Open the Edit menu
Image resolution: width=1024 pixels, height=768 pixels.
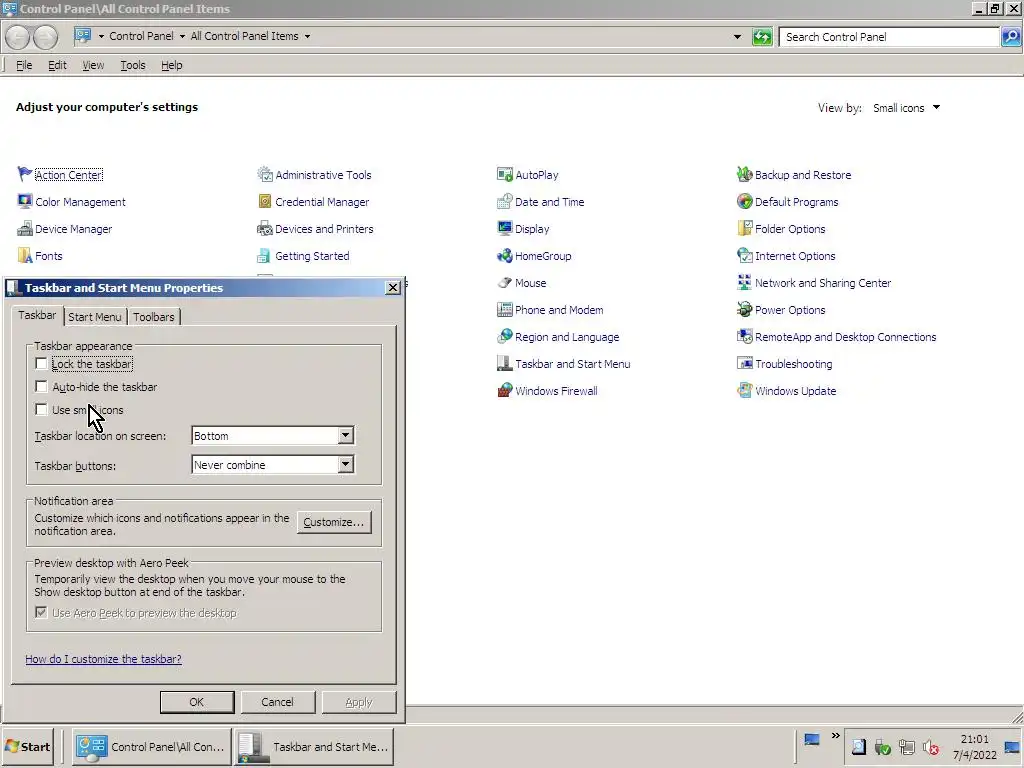point(57,65)
